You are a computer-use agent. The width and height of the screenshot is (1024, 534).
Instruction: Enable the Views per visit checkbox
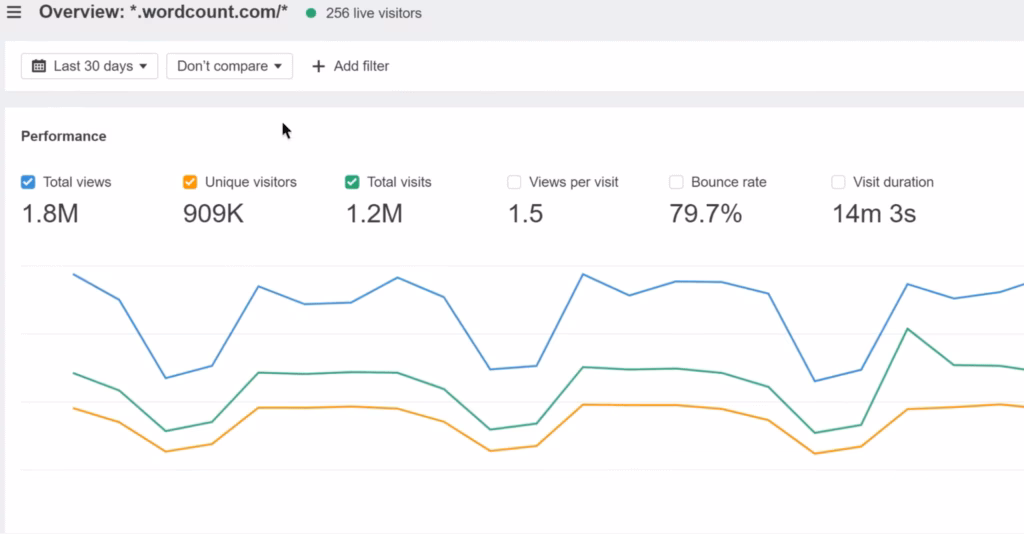click(514, 182)
